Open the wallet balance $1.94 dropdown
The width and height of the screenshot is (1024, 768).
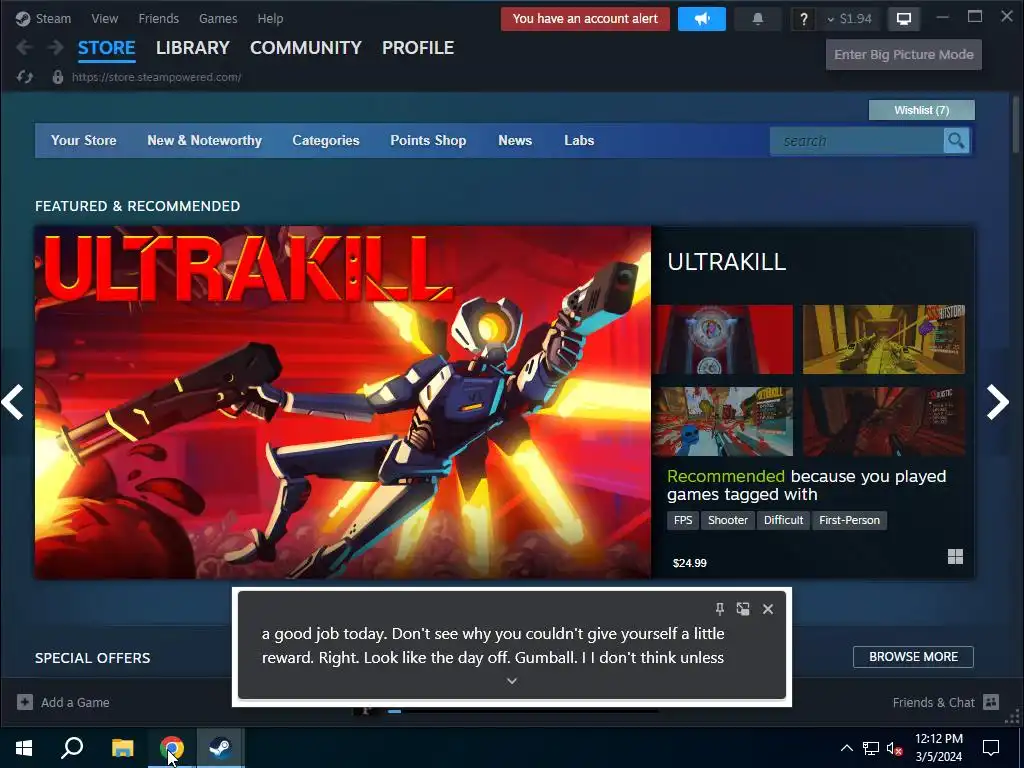(x=849, y=19)
